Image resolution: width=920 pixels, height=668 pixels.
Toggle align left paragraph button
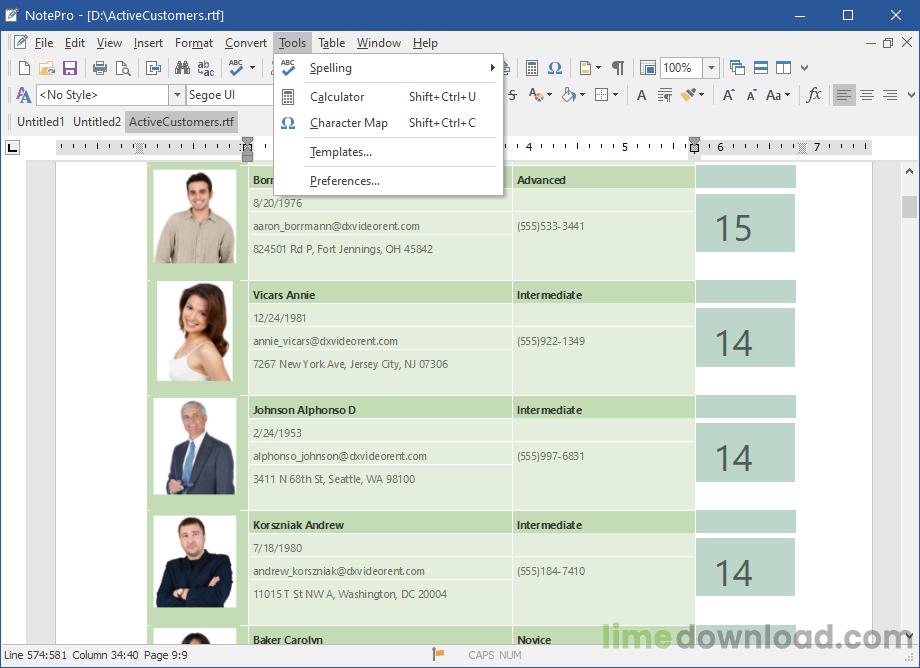pyautogui.click(x=844, y=95)
